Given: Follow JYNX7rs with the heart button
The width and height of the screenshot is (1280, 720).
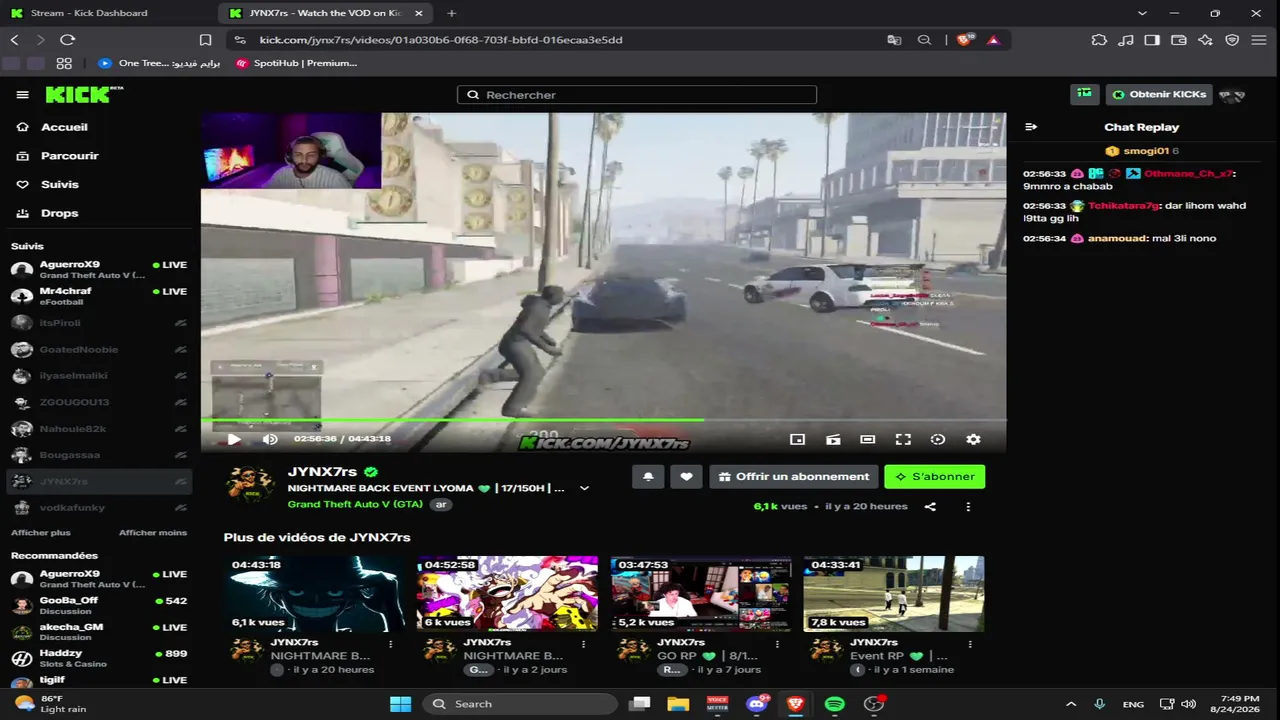Looking at the screenshot, I should pyautogui.click(x=686, y=477).
